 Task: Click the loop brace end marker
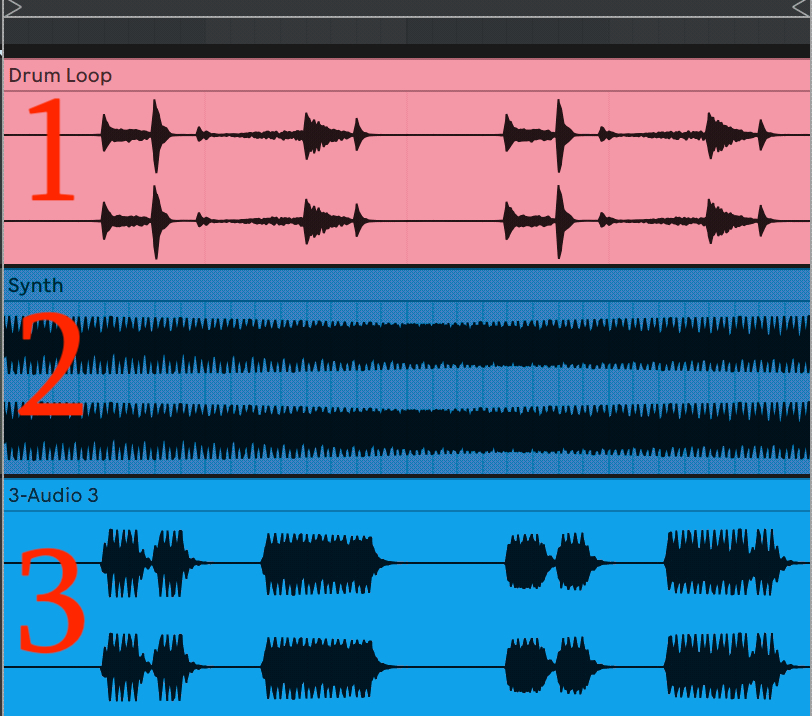coord(801,8)
